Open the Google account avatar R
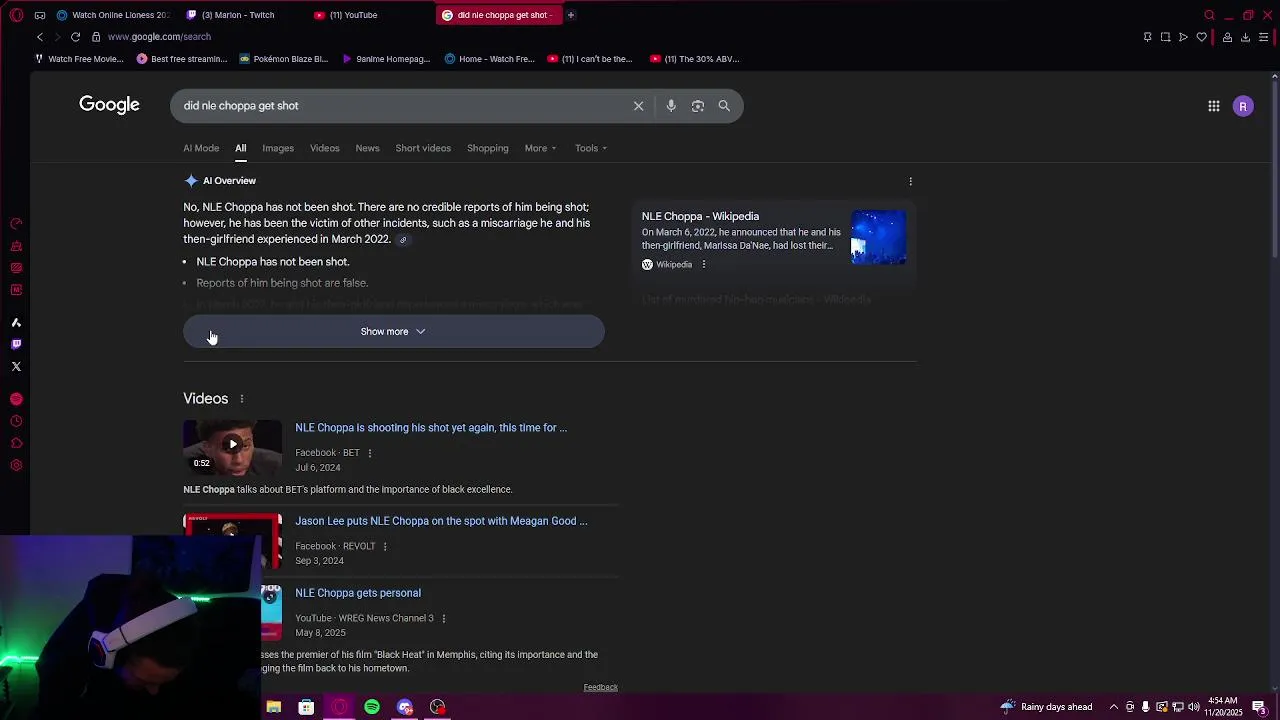 [x=1243, y=106]
